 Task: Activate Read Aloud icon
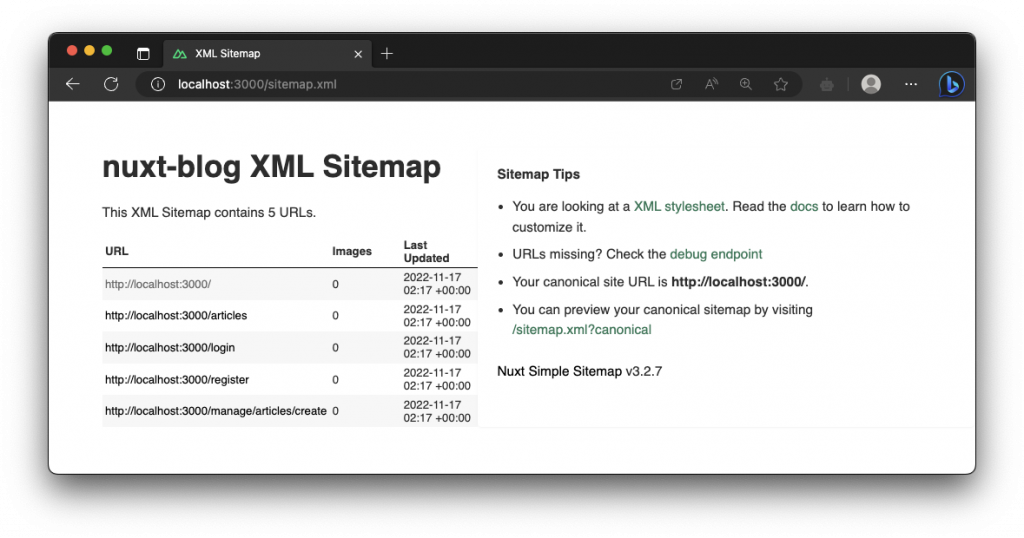coord(711,84)
